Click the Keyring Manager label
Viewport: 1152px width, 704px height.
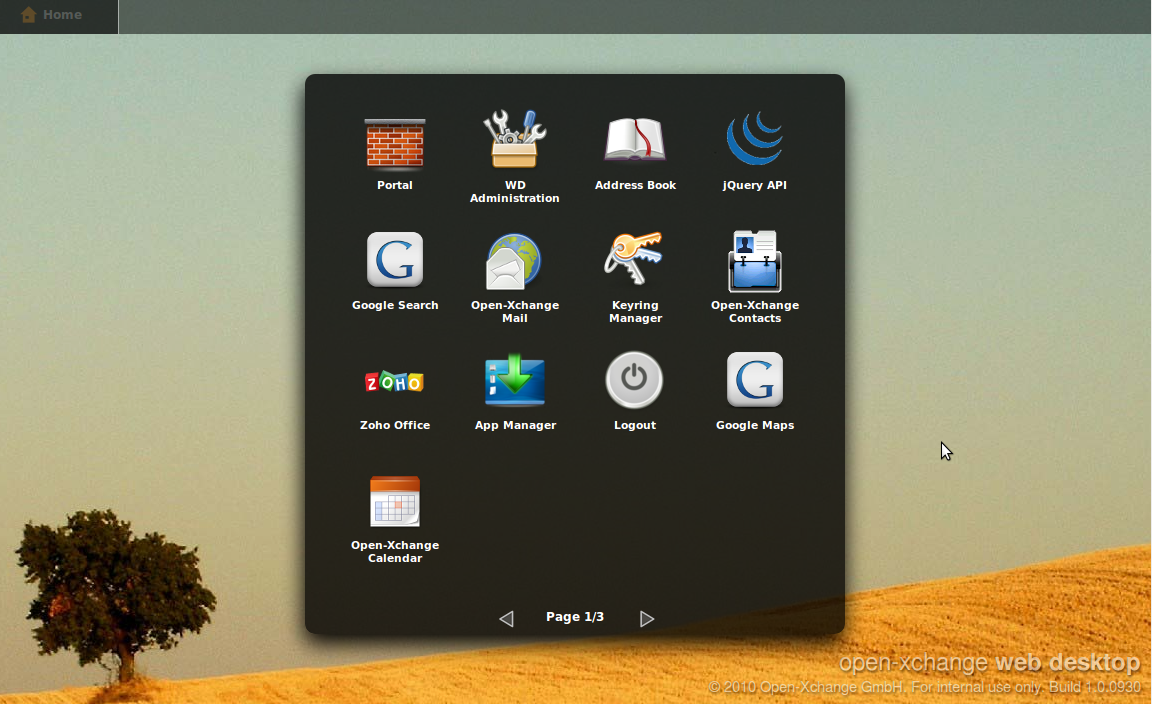635,312
